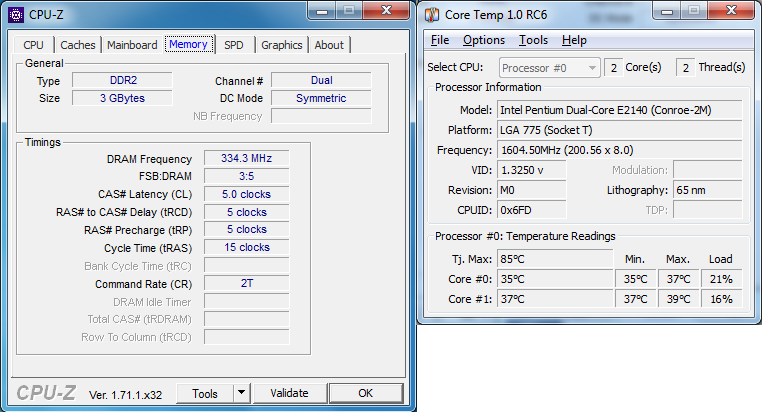The image size is (762, 412).
Task: Click the RAS# Precharge 5 clocks value
Action: [246, 229]
